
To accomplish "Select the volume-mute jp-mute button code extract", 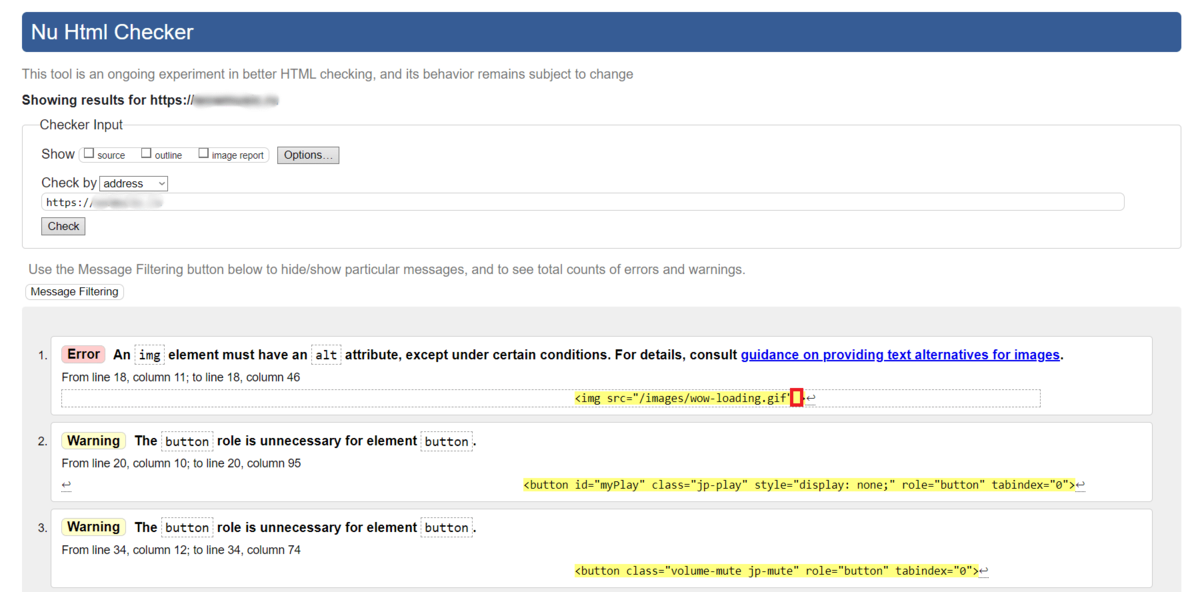I will 776,571.
